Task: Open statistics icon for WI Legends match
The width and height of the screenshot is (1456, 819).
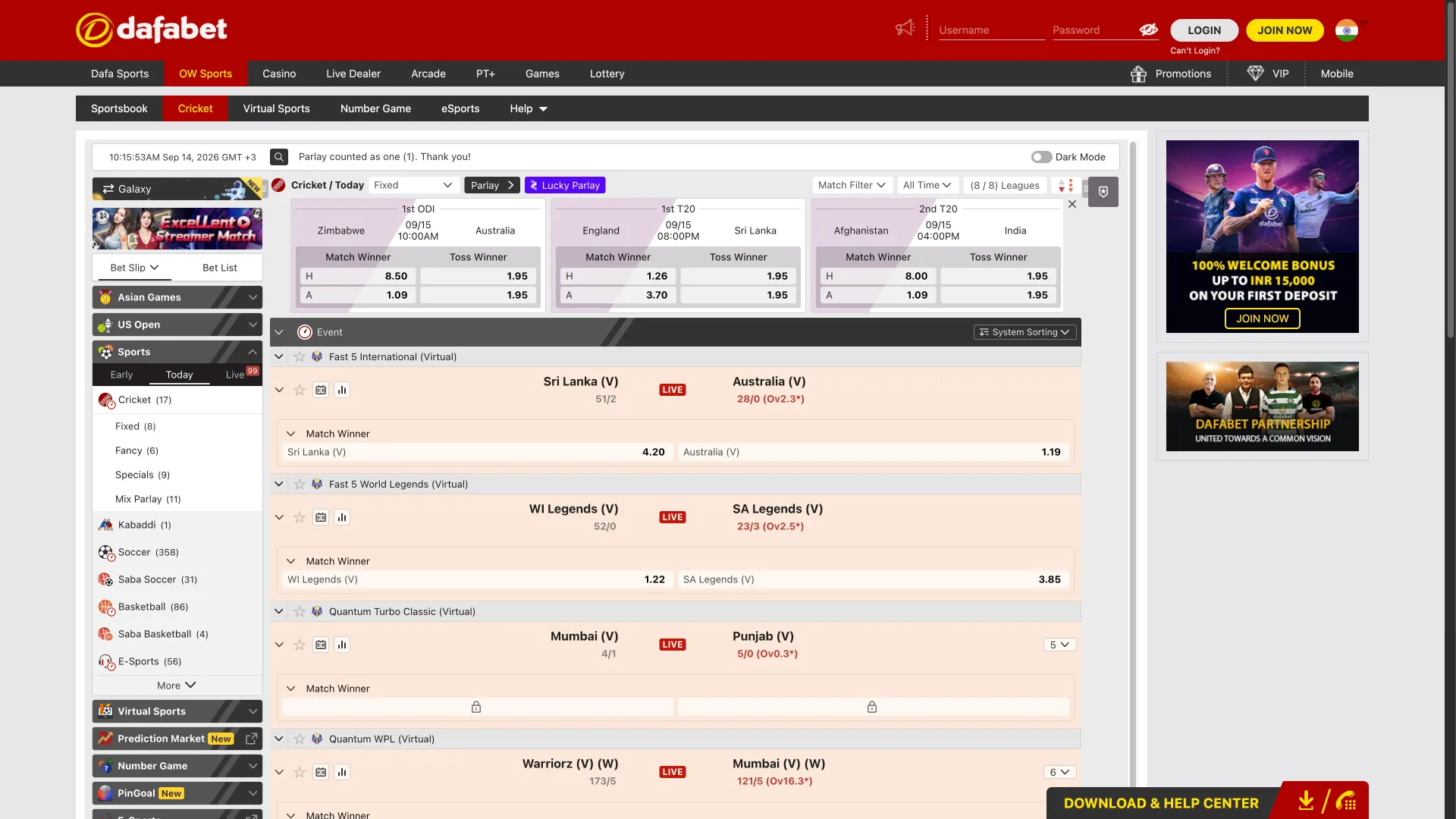Action: pos(342,517)
